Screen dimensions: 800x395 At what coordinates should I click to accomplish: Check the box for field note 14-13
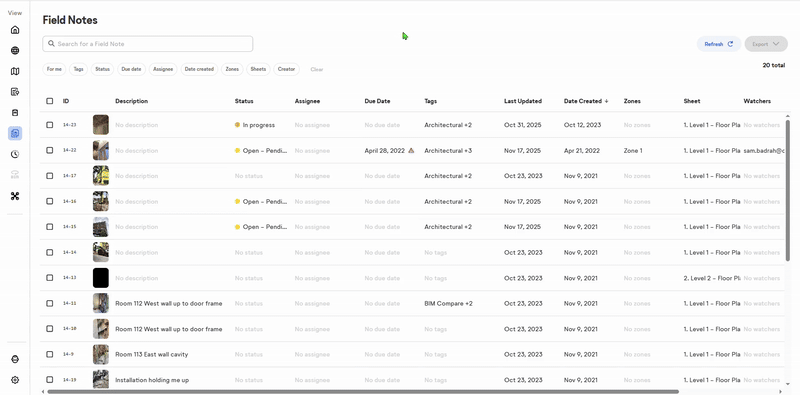49,278
